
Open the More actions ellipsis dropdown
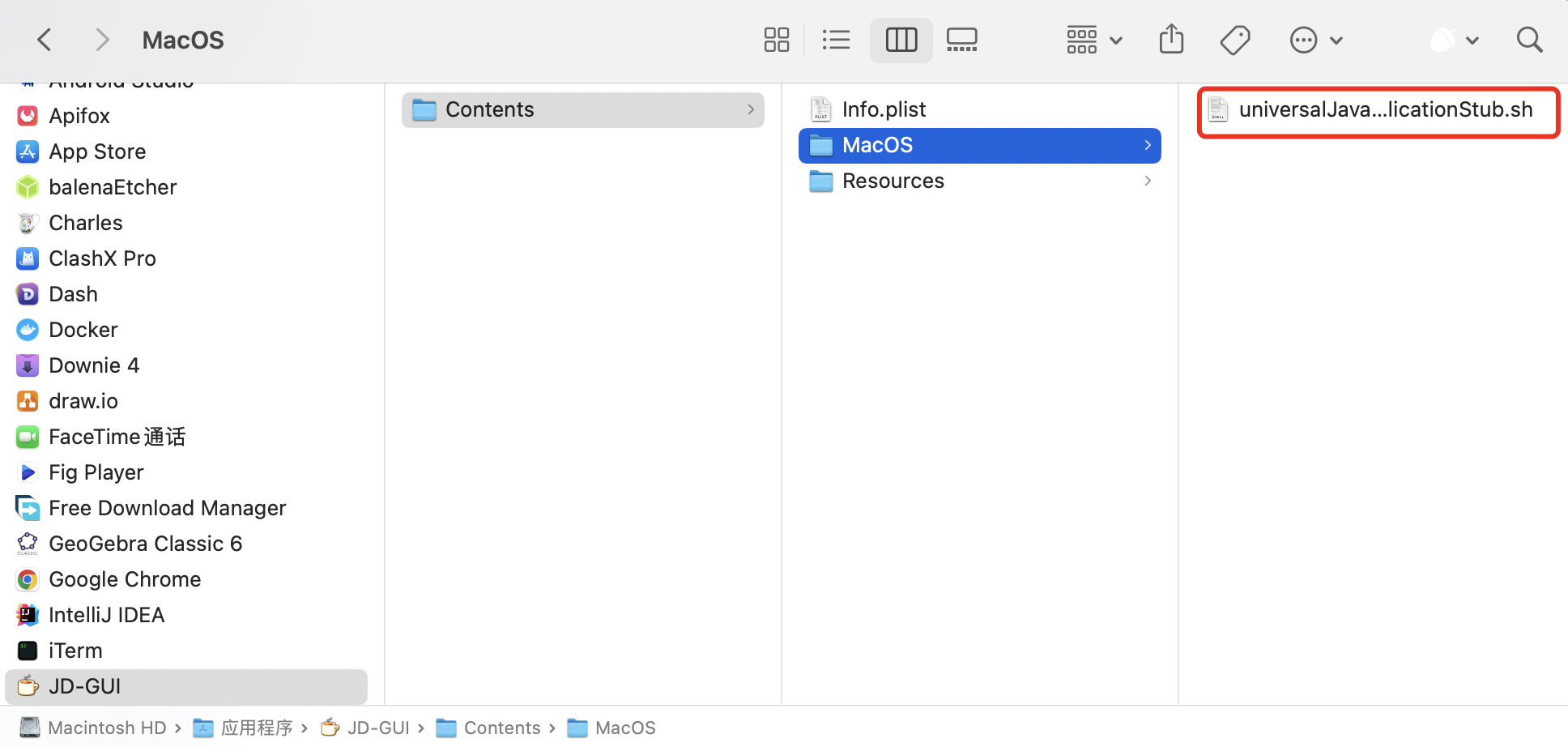(1316, 40)
